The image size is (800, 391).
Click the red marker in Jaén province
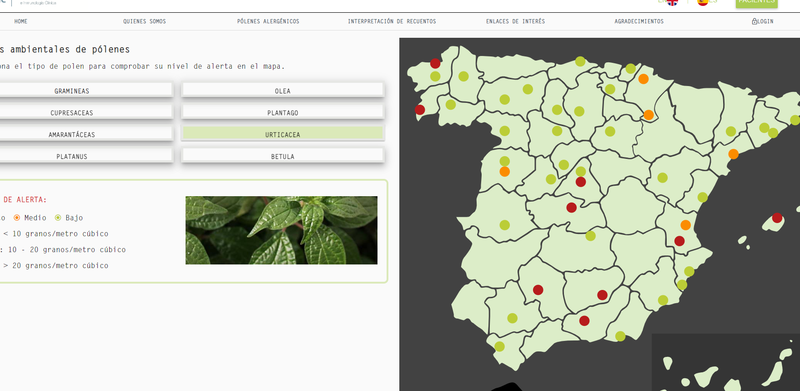[x=603, y=295]
